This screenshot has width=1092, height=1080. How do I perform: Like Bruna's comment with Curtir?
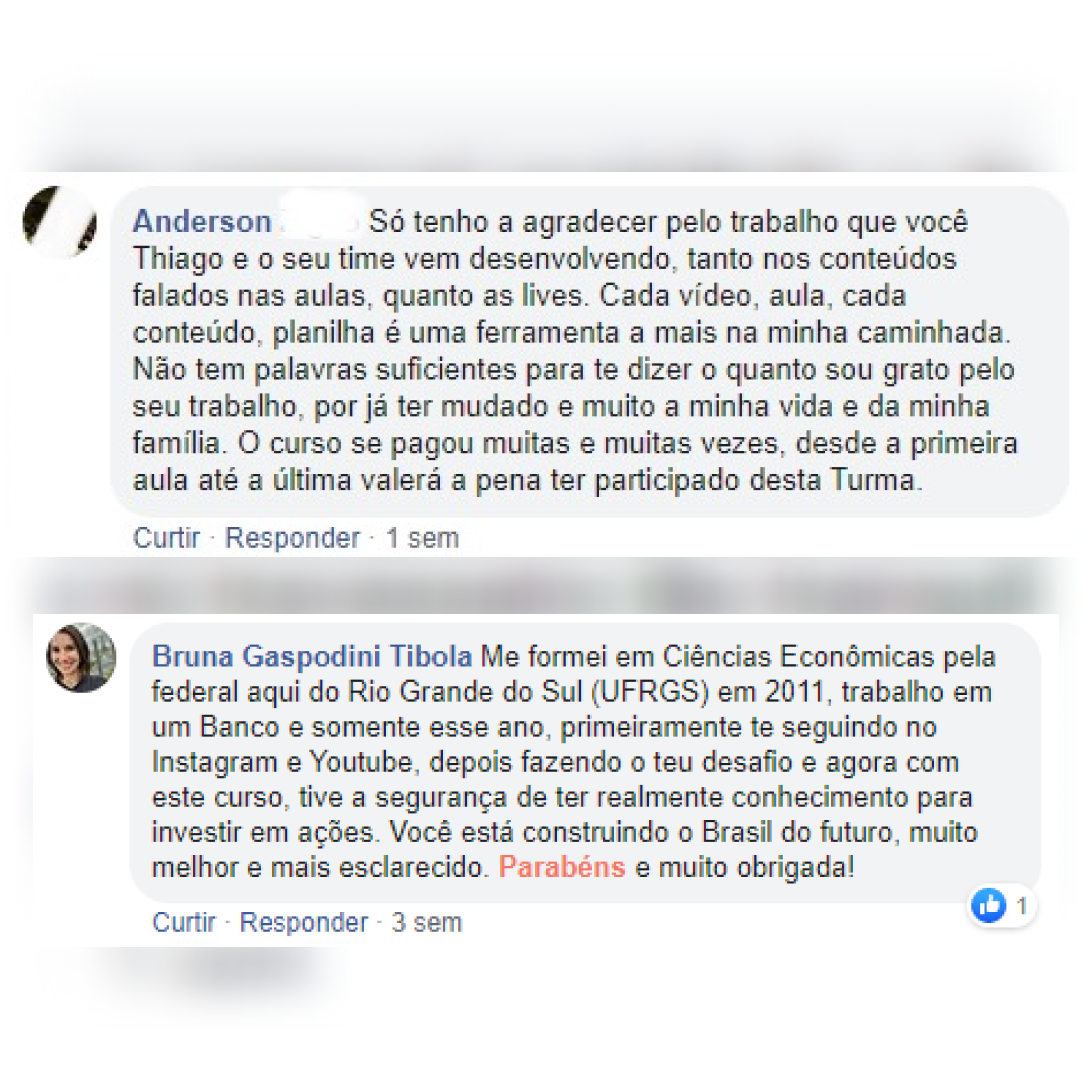coord(184,922)
